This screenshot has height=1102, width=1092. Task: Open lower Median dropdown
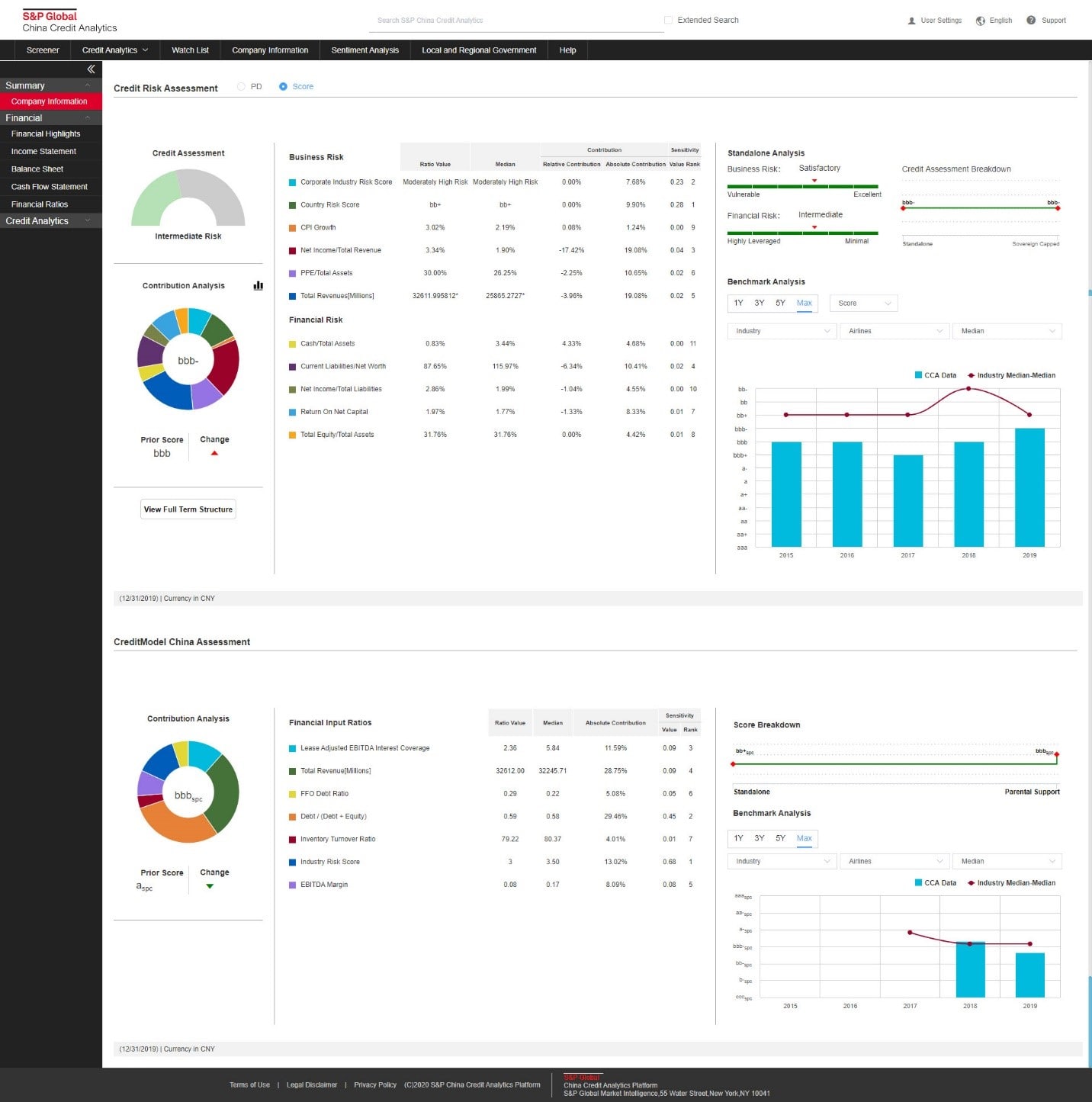1007,861
